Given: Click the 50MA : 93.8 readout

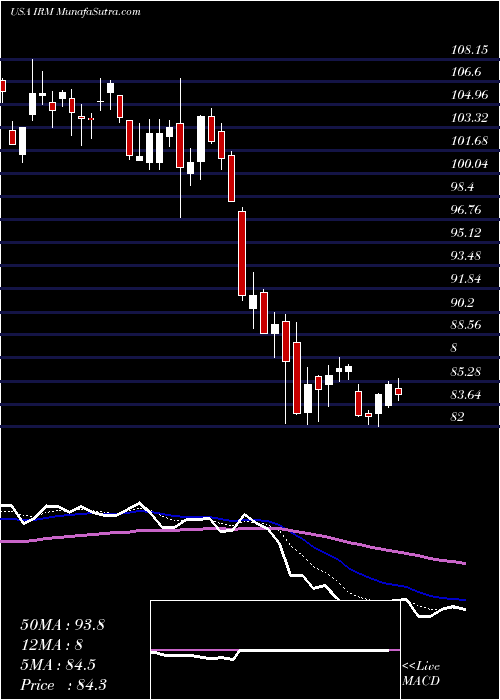Looking at the screenshot, I should (x=62, y=625).
